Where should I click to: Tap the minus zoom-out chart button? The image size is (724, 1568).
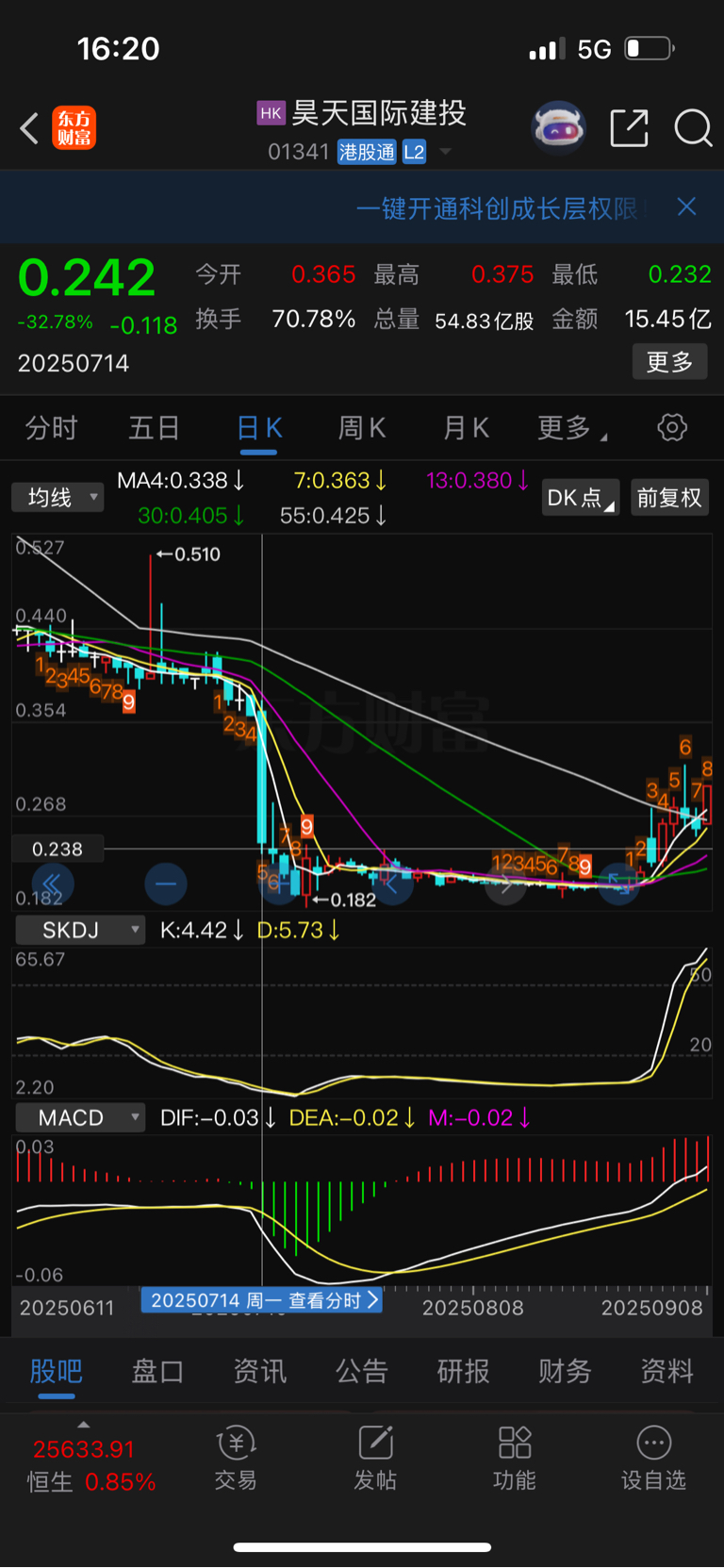(x=166, y=883)
